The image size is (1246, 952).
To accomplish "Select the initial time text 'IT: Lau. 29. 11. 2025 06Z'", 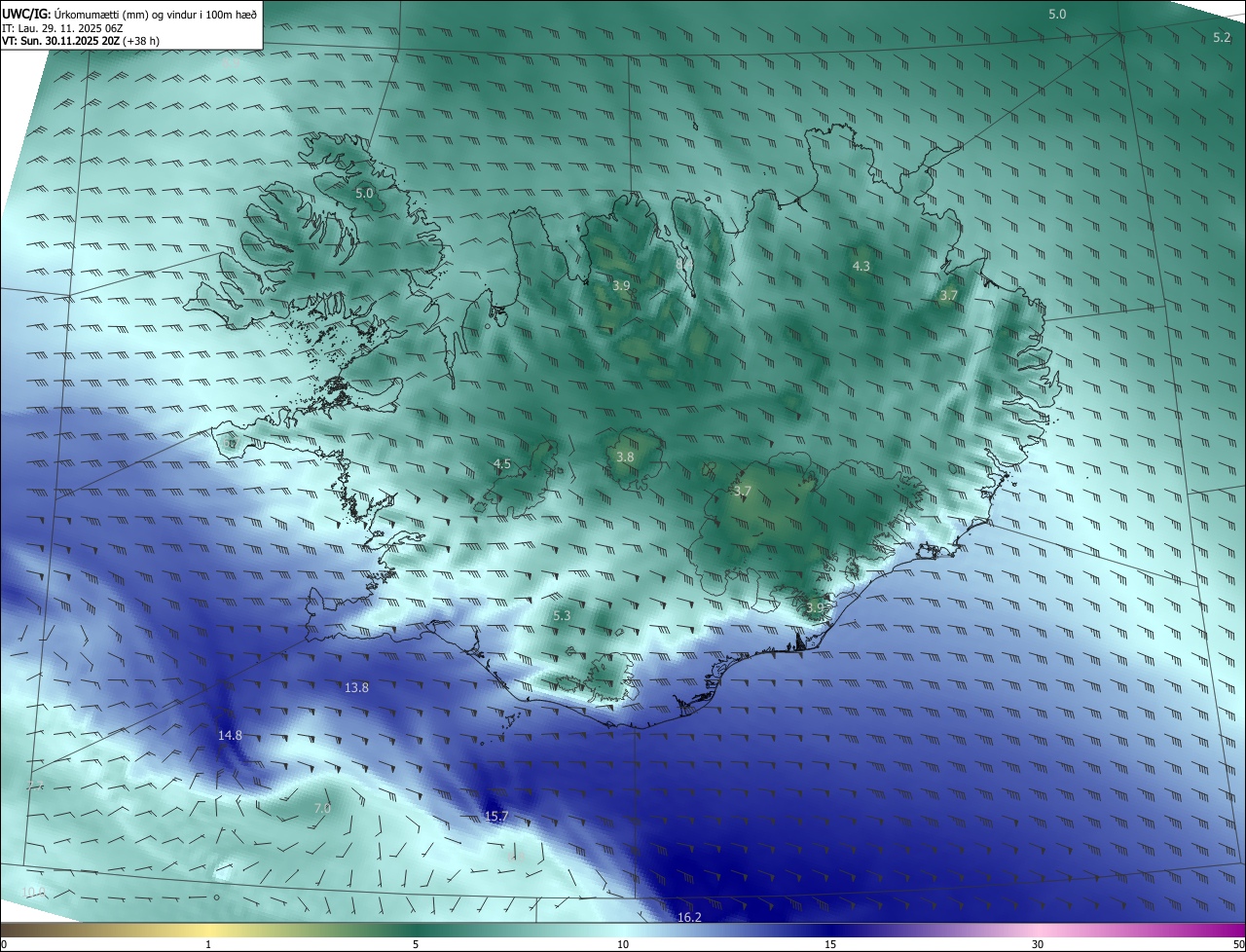I will pos(61,27).
